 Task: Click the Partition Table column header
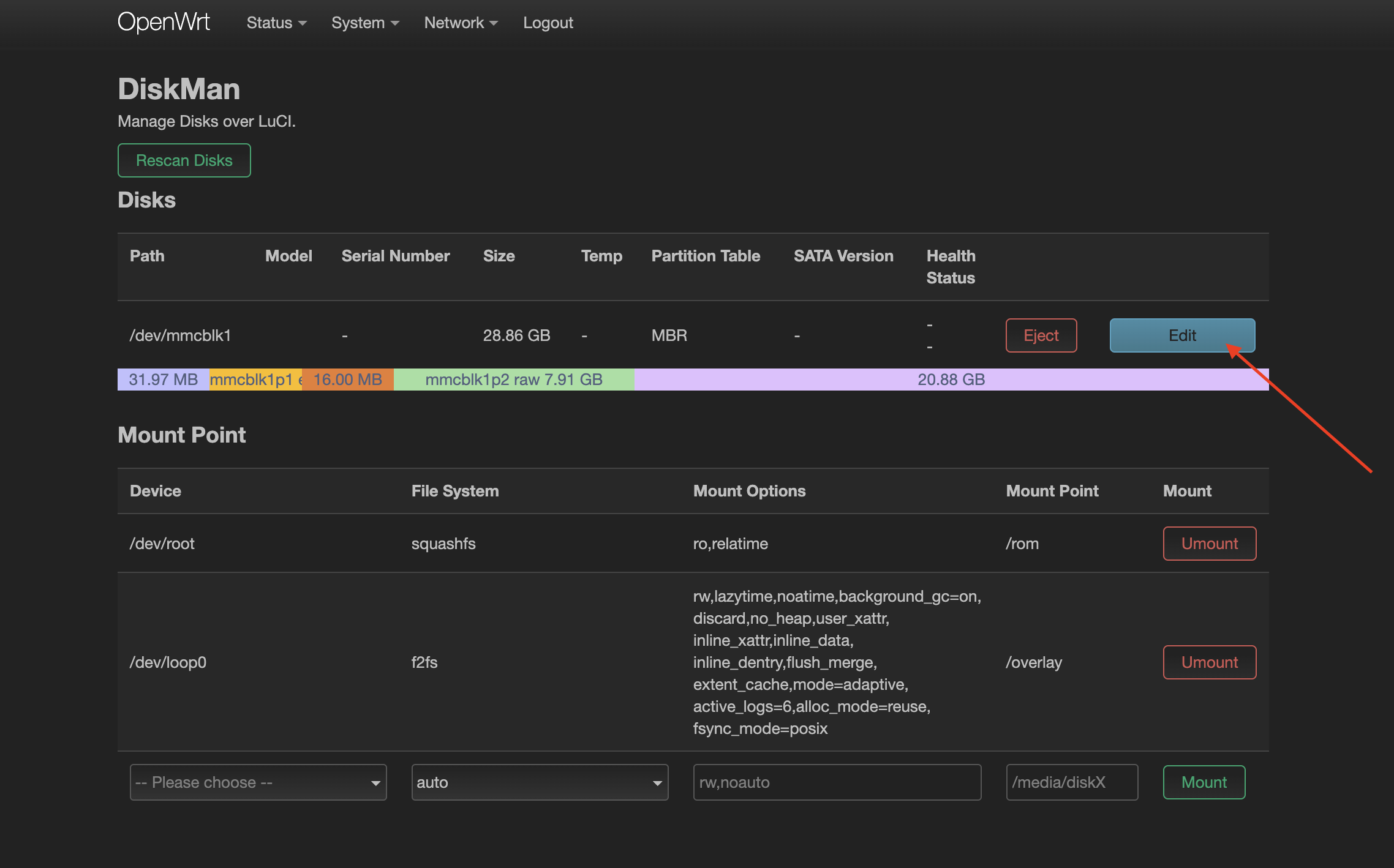706,256
